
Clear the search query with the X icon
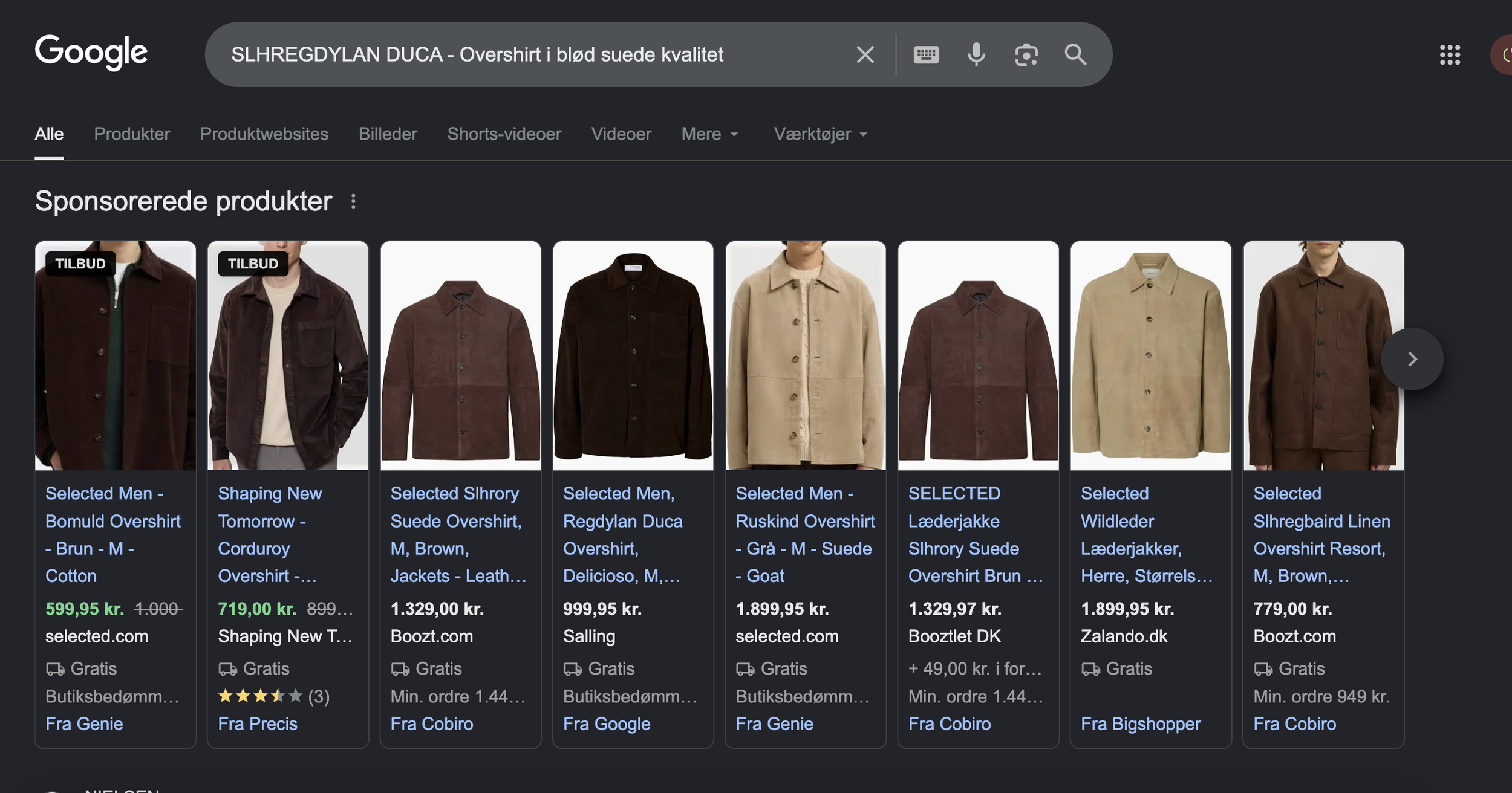[x=865, y=55]
